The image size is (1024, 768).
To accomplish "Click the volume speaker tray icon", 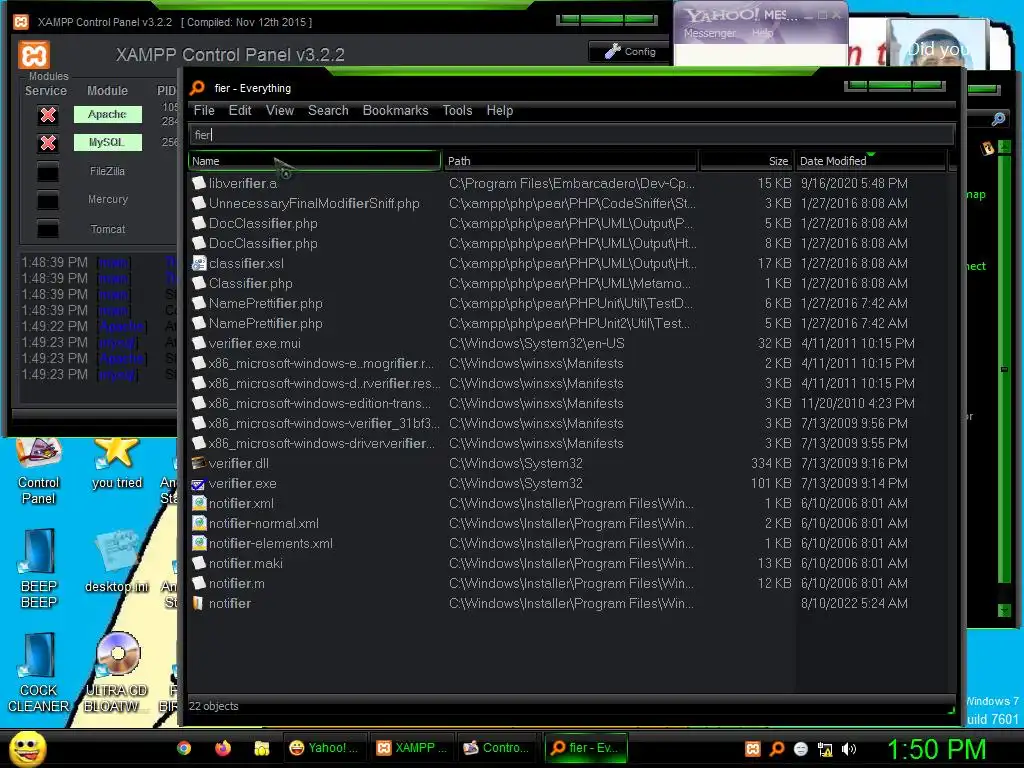I will click(x=848, y=749).
